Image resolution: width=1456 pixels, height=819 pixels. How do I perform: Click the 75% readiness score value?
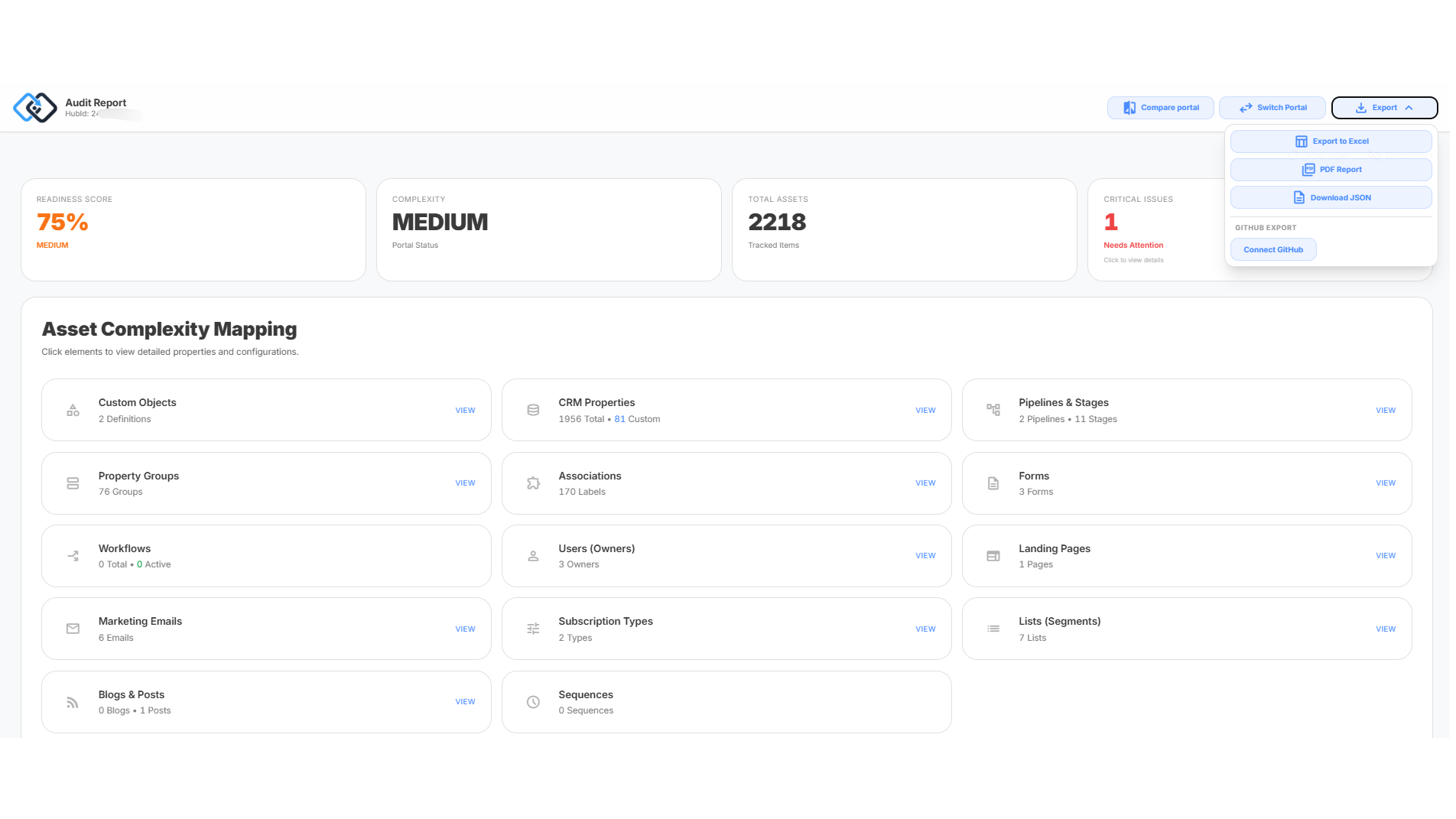(x=62, y=223)
